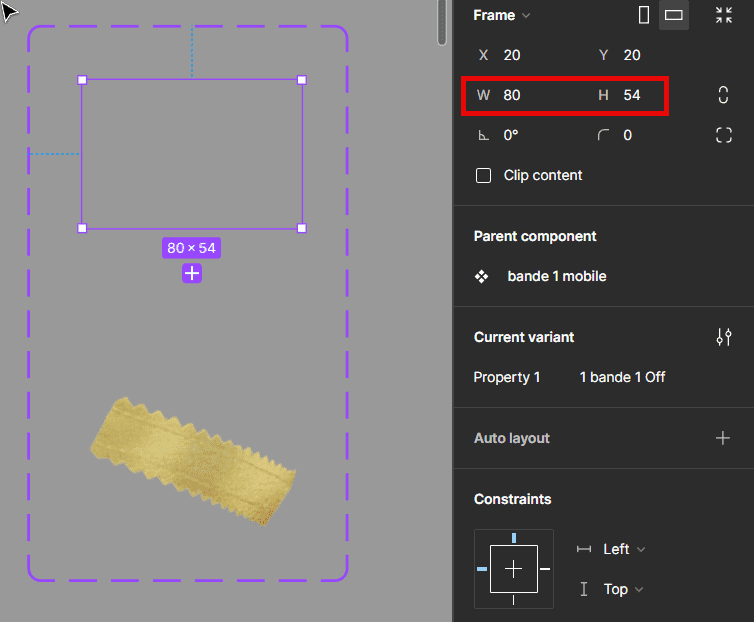The width and height of the screenshot is (754, 622).
Task: Click purple plus button below frame
Action: click(x=192, y=273)
